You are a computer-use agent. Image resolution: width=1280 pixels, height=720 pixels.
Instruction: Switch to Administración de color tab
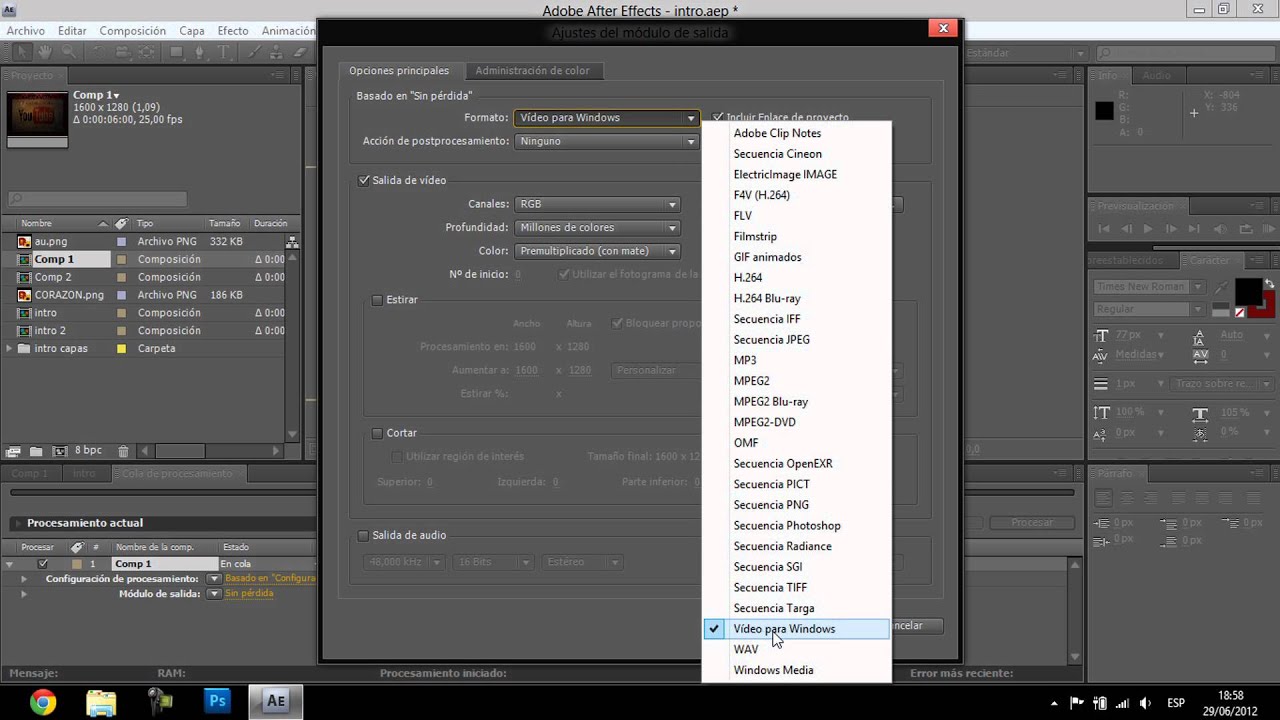point(532,71)
